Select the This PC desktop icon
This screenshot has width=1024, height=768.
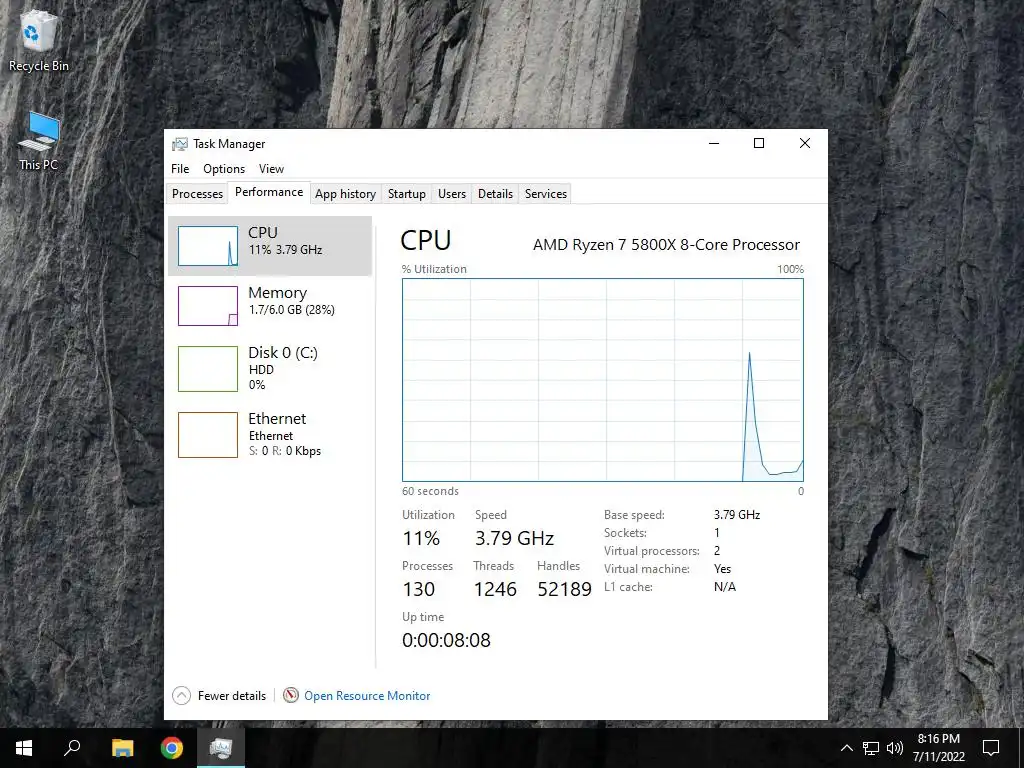pos(39,141)
